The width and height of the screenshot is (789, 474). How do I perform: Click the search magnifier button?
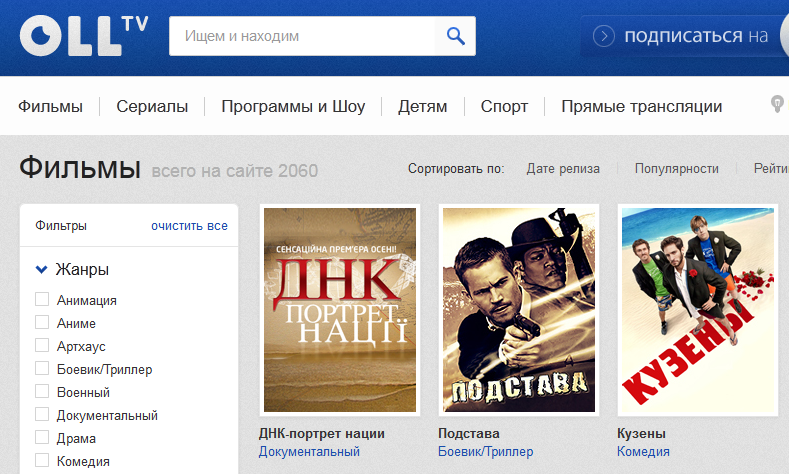(455, 36)
